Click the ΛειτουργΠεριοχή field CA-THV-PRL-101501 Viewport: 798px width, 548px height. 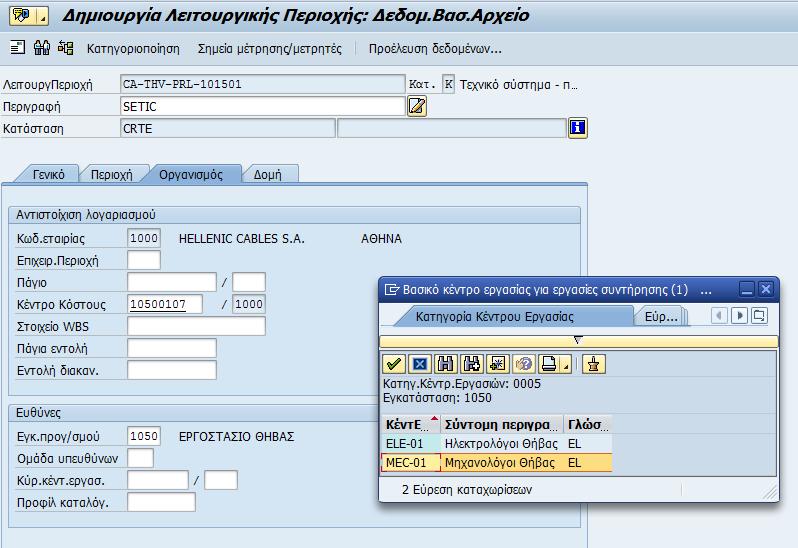click(x=263, y=84)
